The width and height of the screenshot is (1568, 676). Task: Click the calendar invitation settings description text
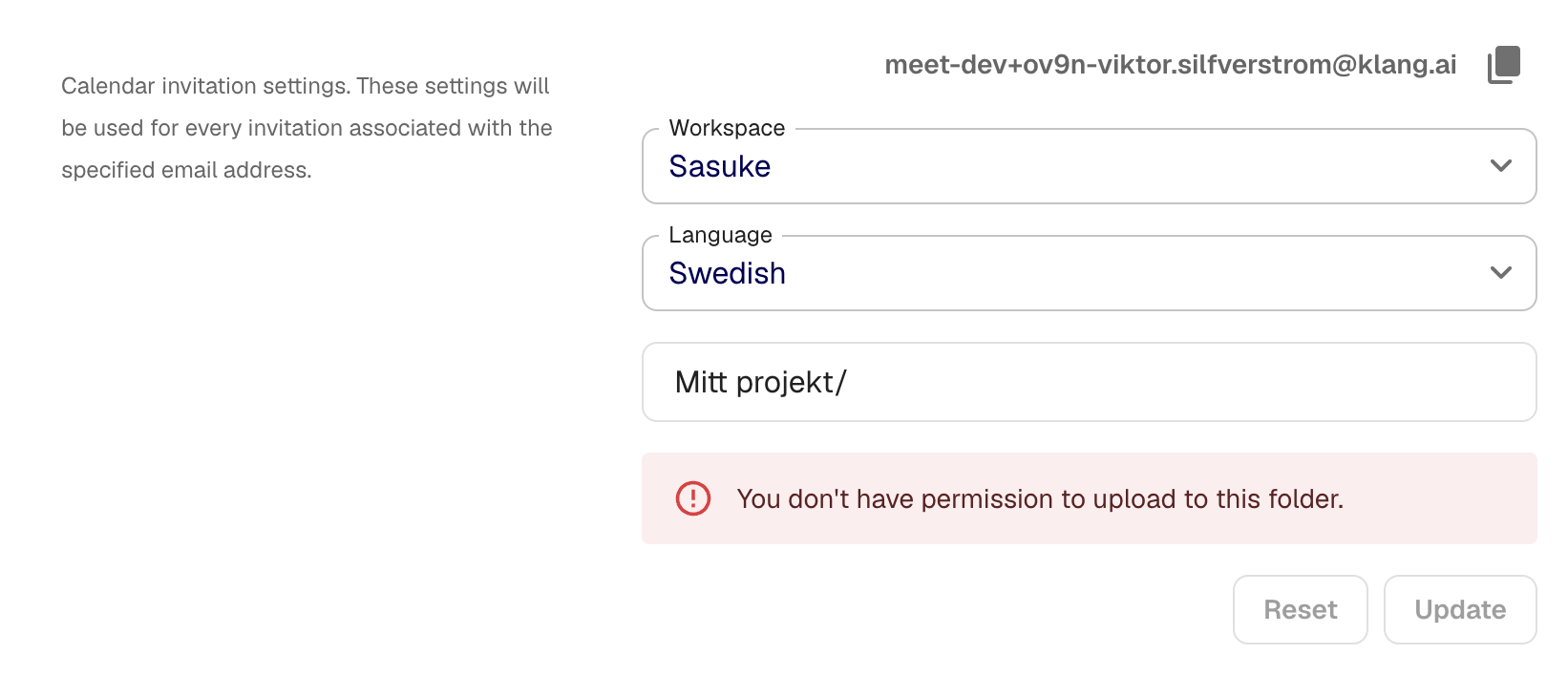[x=307, y=127]
